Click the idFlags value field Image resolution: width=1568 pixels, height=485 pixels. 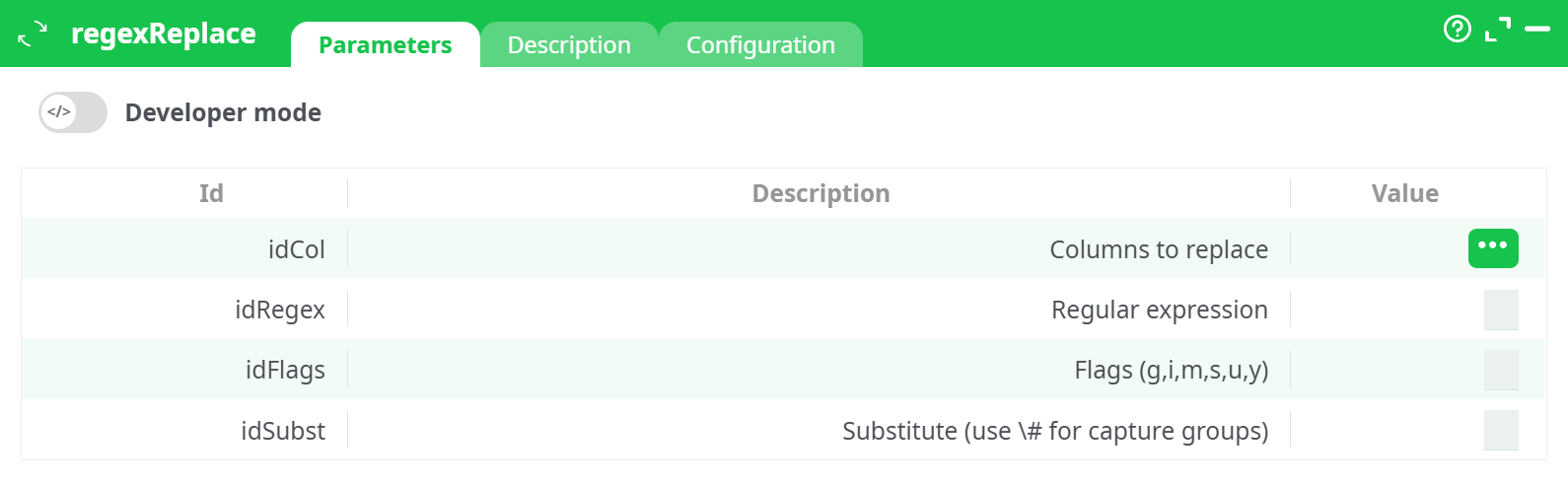coord(1500,370)
